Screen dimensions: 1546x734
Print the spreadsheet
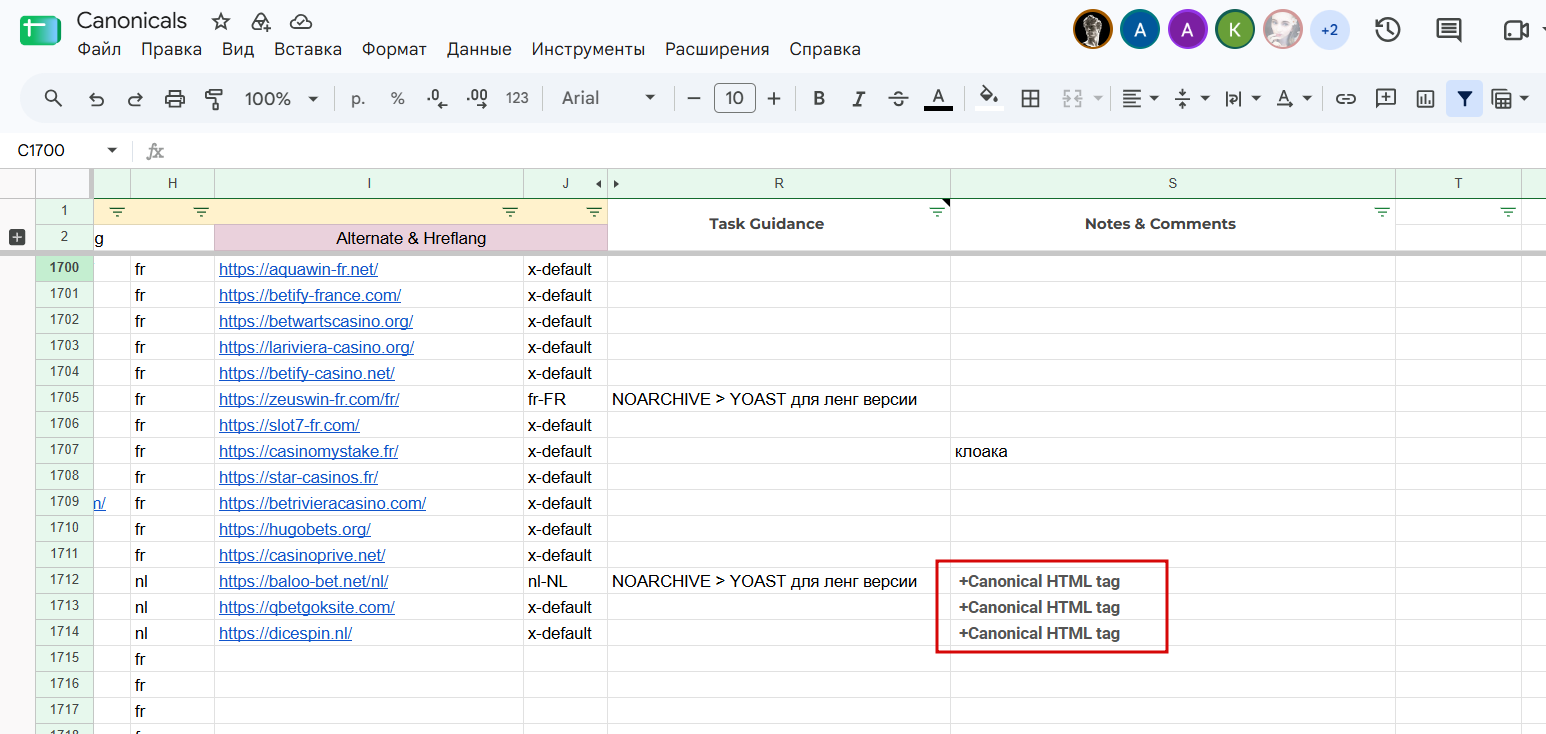coord(175,98)
